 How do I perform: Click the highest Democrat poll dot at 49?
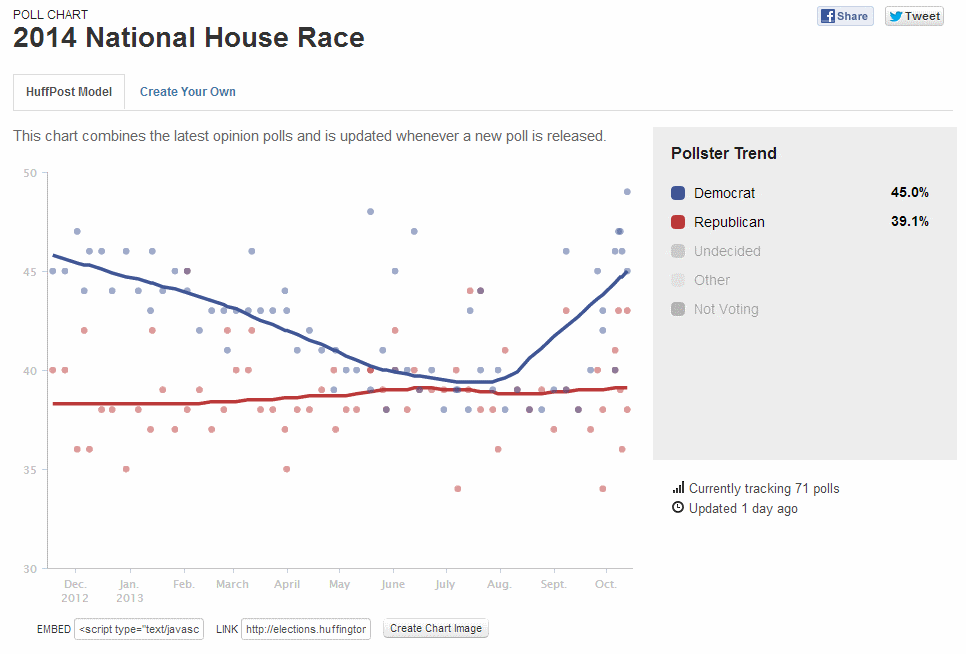point(627,191)
